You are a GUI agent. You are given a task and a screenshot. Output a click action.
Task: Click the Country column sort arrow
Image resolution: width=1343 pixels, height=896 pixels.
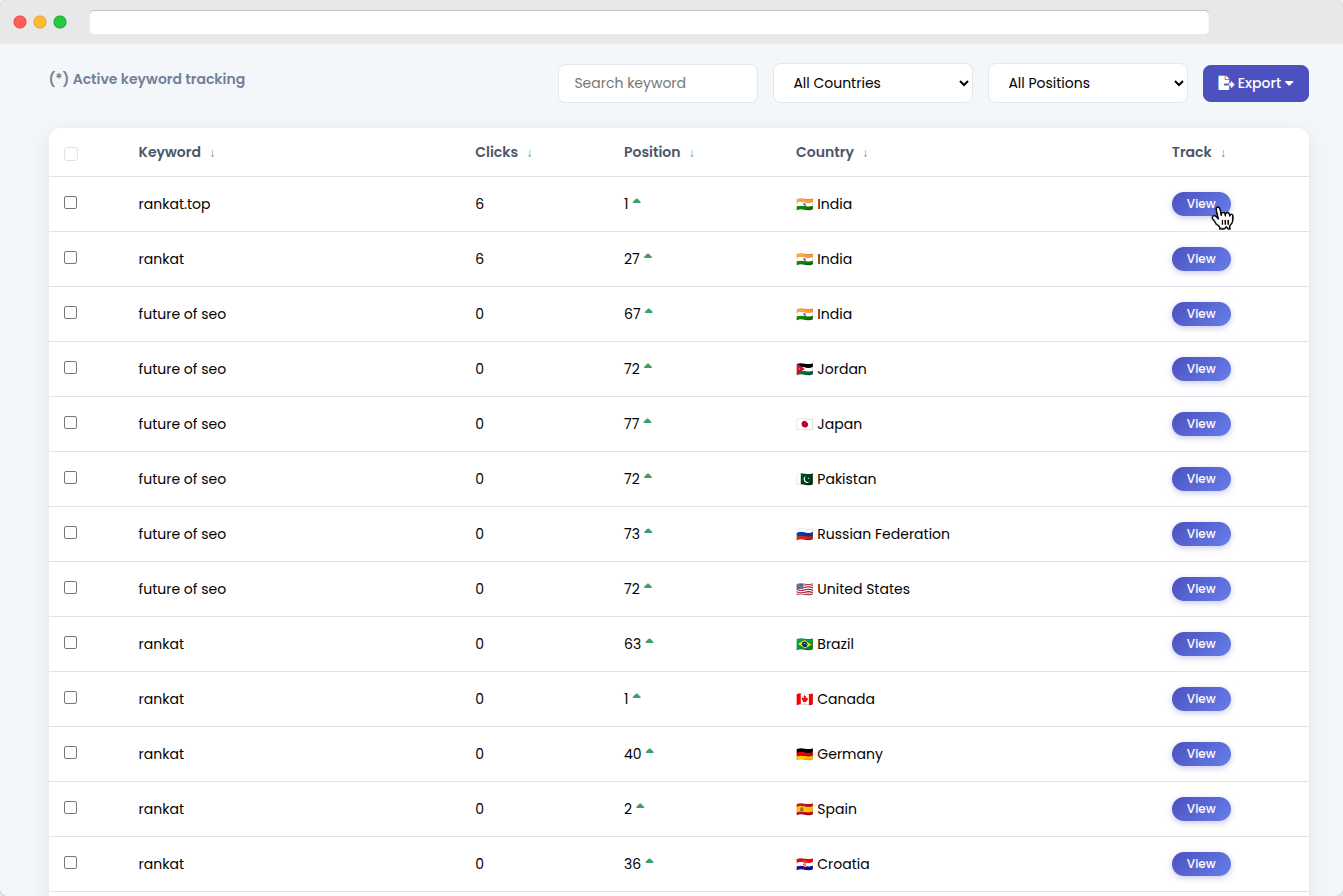point(865,153)
